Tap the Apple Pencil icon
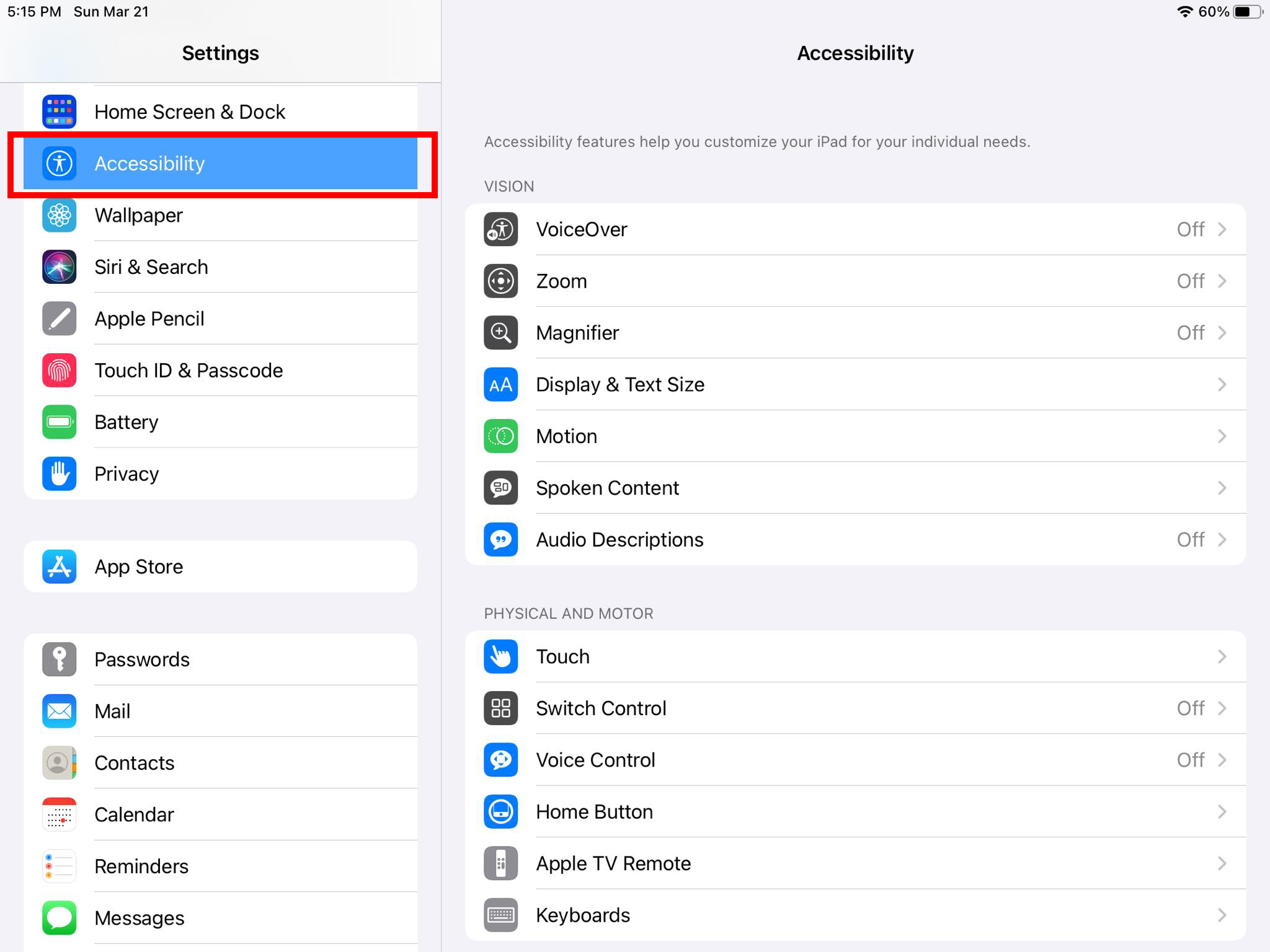This screenshot has height=952, width=1270. click(x=60, y=319)
